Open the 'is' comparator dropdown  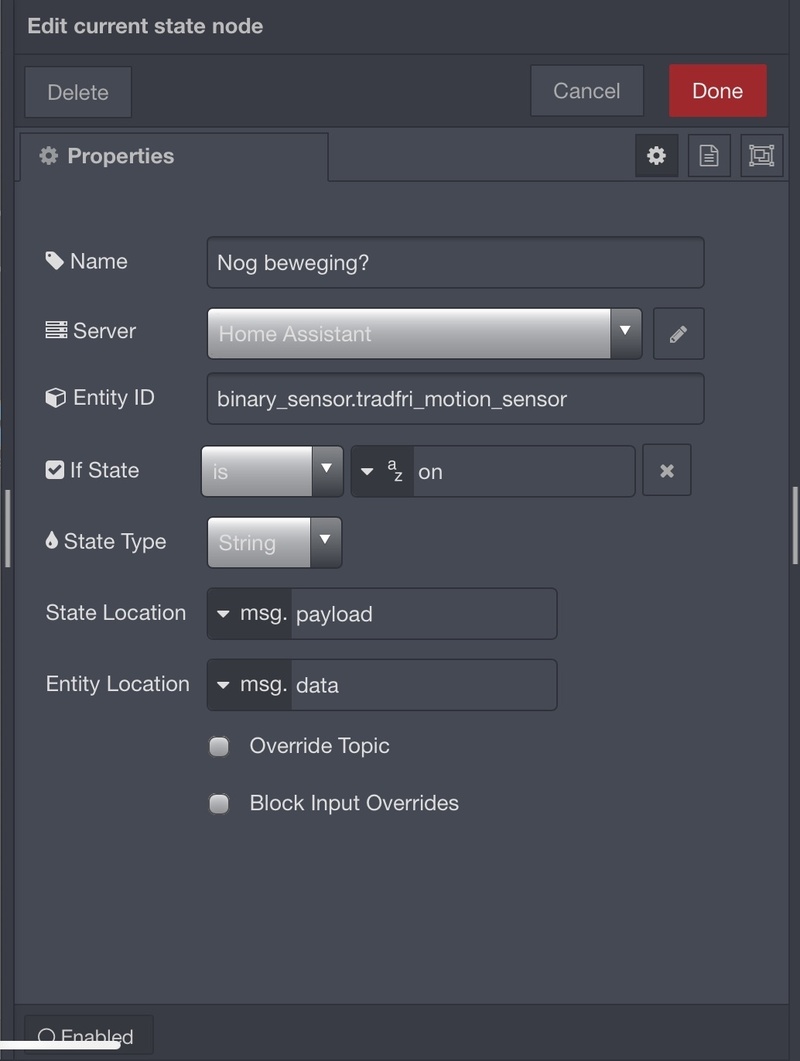click(x=272, y=471)
